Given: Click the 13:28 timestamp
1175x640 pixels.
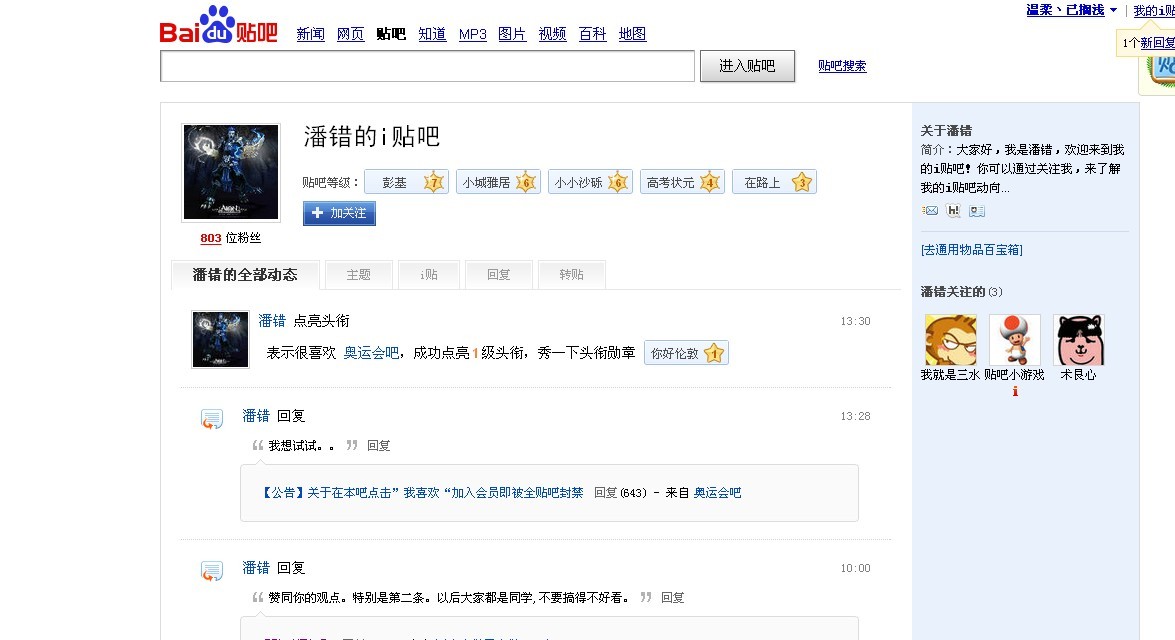Looking at the screenshot, I should pos(855,417).
